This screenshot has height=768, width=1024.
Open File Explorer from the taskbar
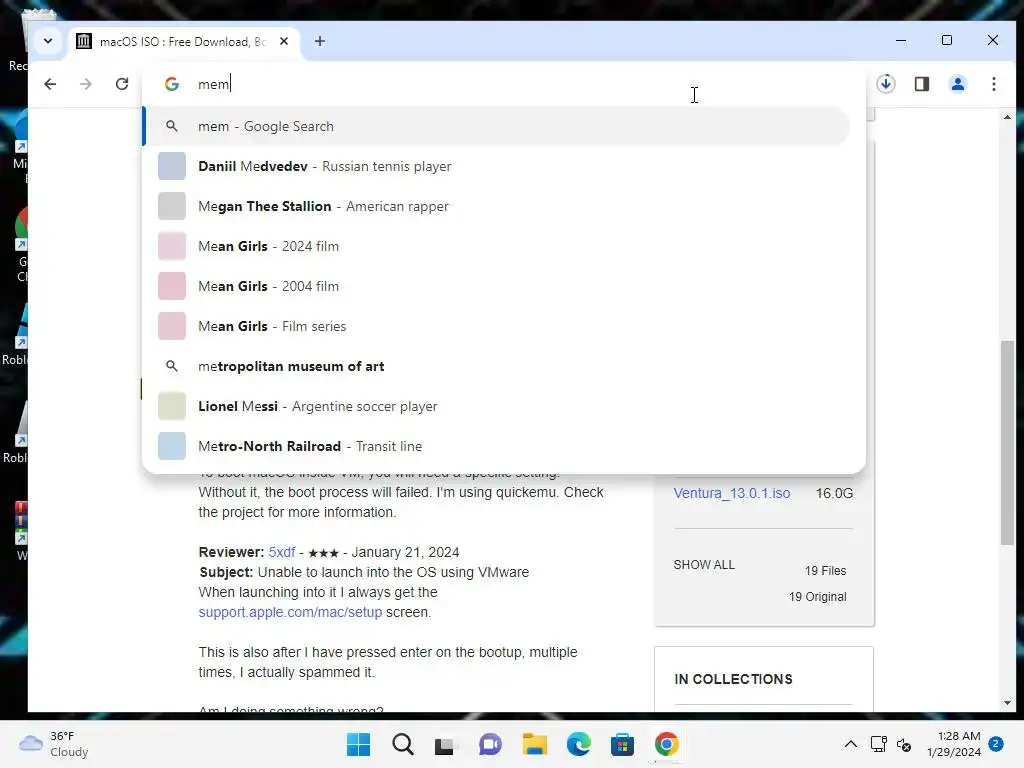[534, 744]
